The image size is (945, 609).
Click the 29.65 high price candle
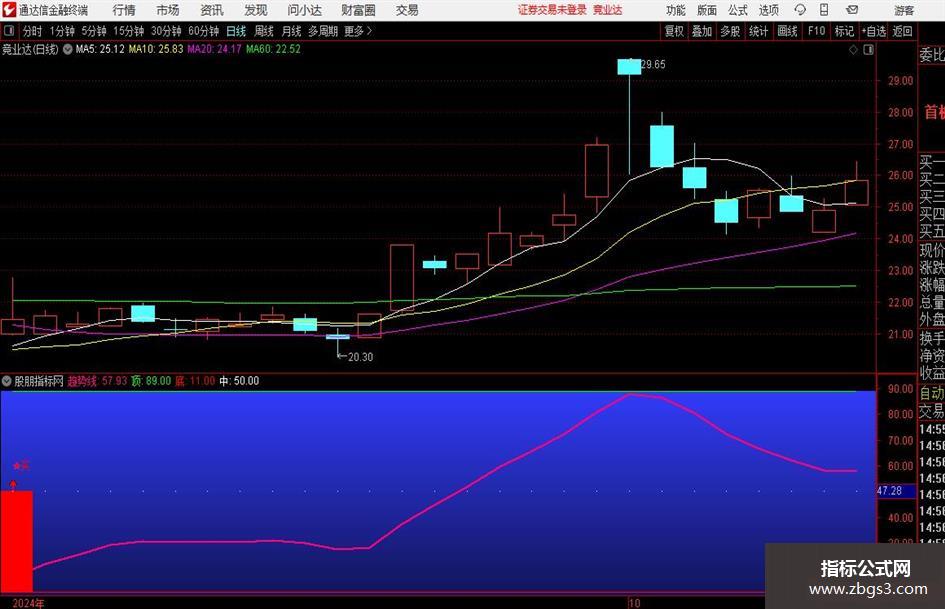coord(629,66)
